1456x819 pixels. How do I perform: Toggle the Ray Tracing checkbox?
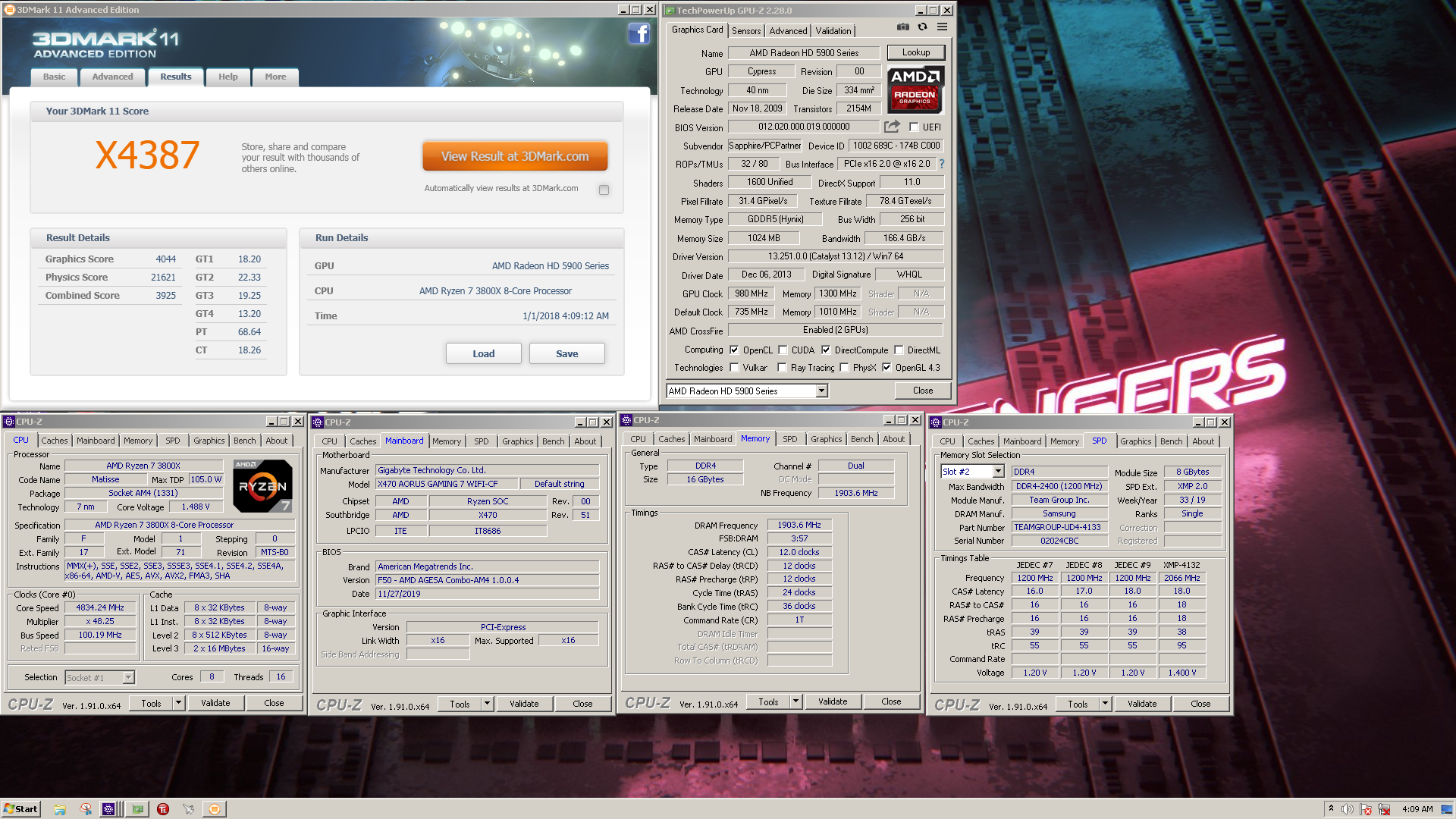(782, 368)
